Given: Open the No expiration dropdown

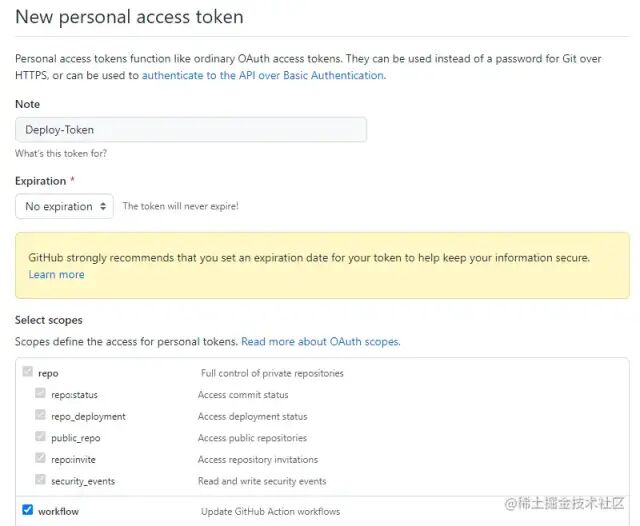Looking at the screenshot, I should [64, 206].
